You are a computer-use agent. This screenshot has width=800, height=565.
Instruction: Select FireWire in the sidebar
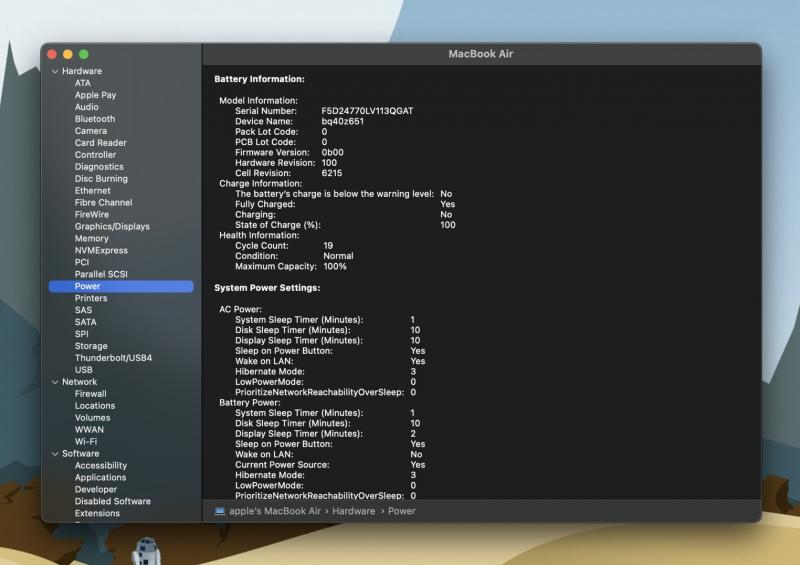(92, 214)
